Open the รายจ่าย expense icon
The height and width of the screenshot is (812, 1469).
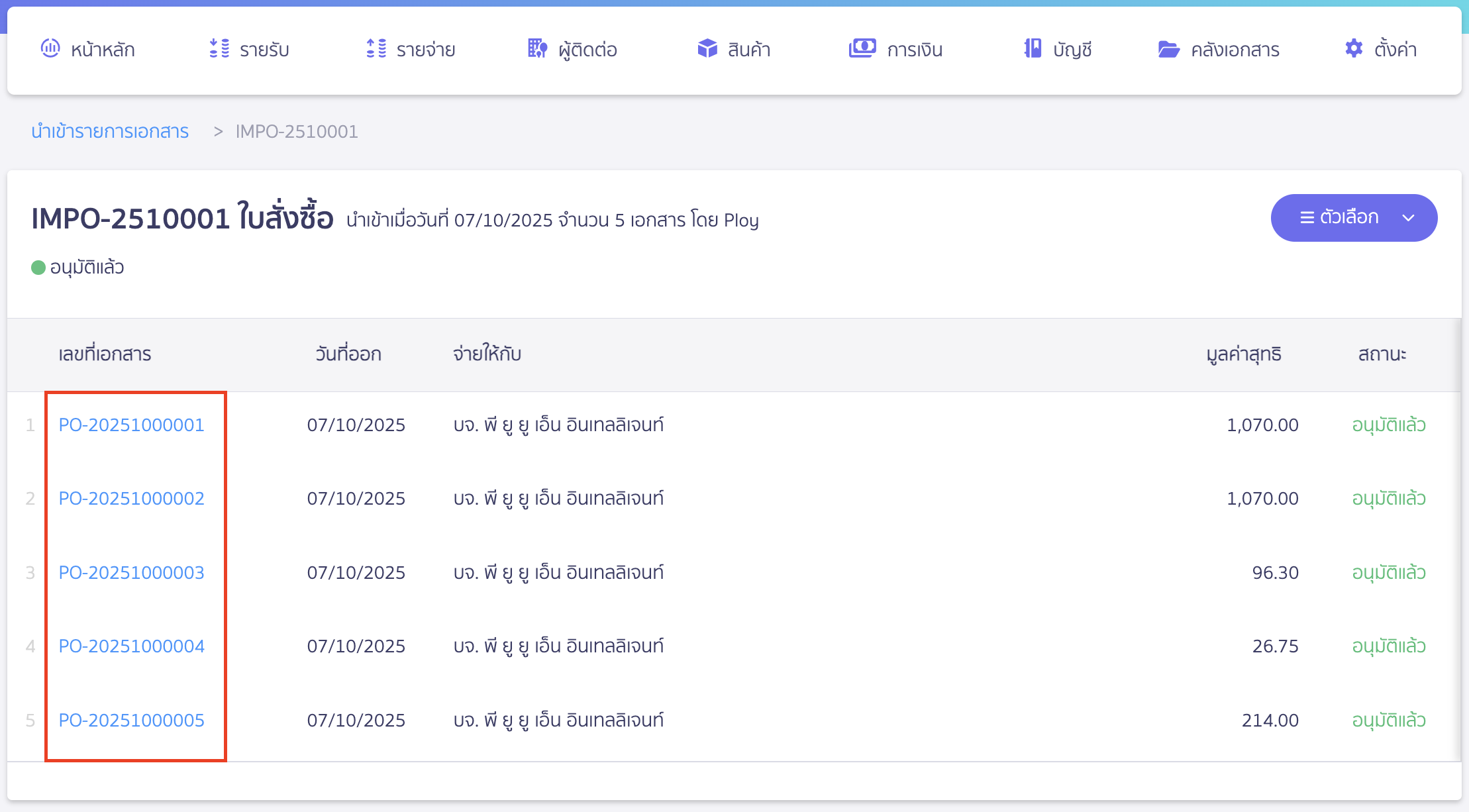click(x=376, y=48)
